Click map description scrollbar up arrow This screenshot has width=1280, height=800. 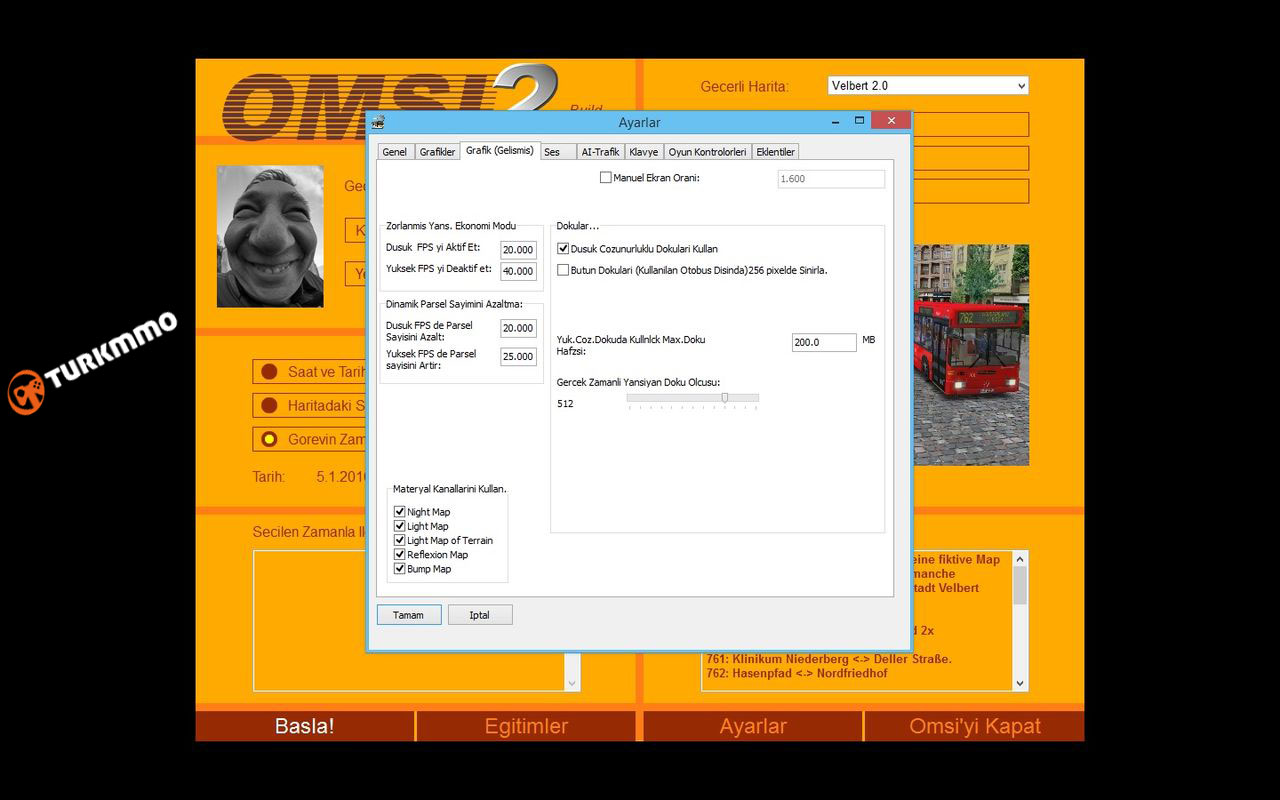click(x=1020, y=559)
